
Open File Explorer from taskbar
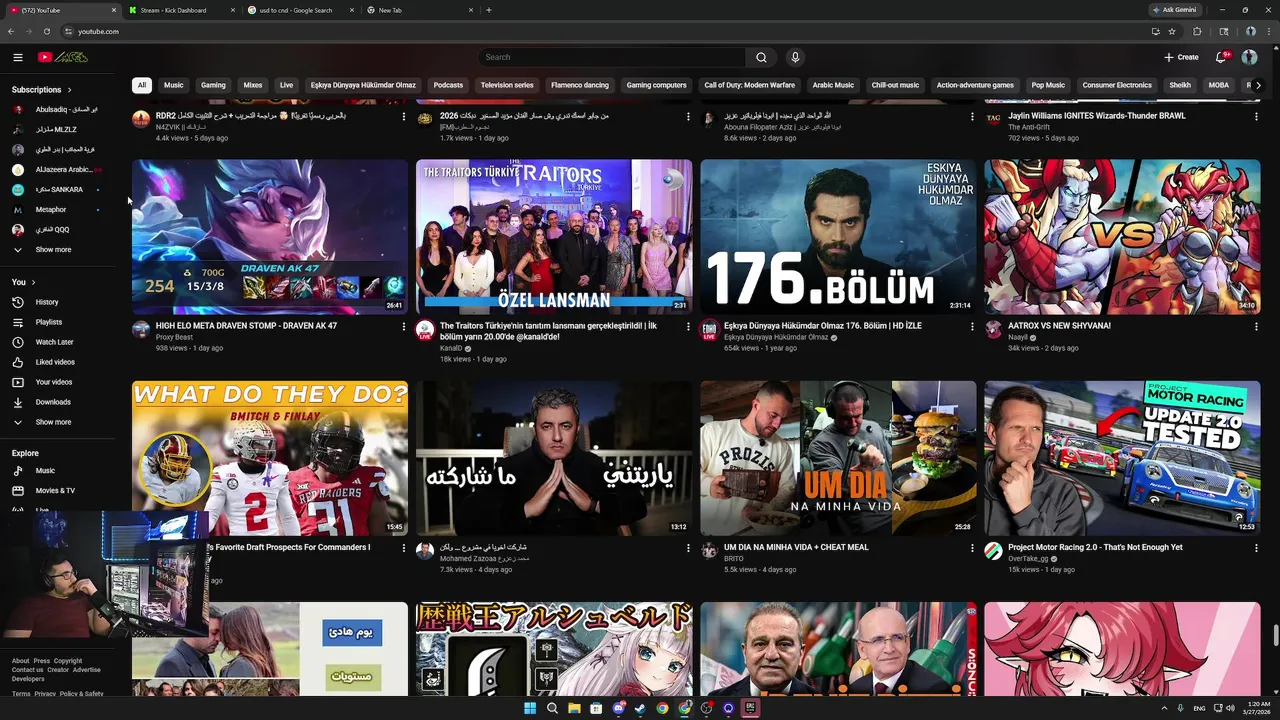point(574,708)
